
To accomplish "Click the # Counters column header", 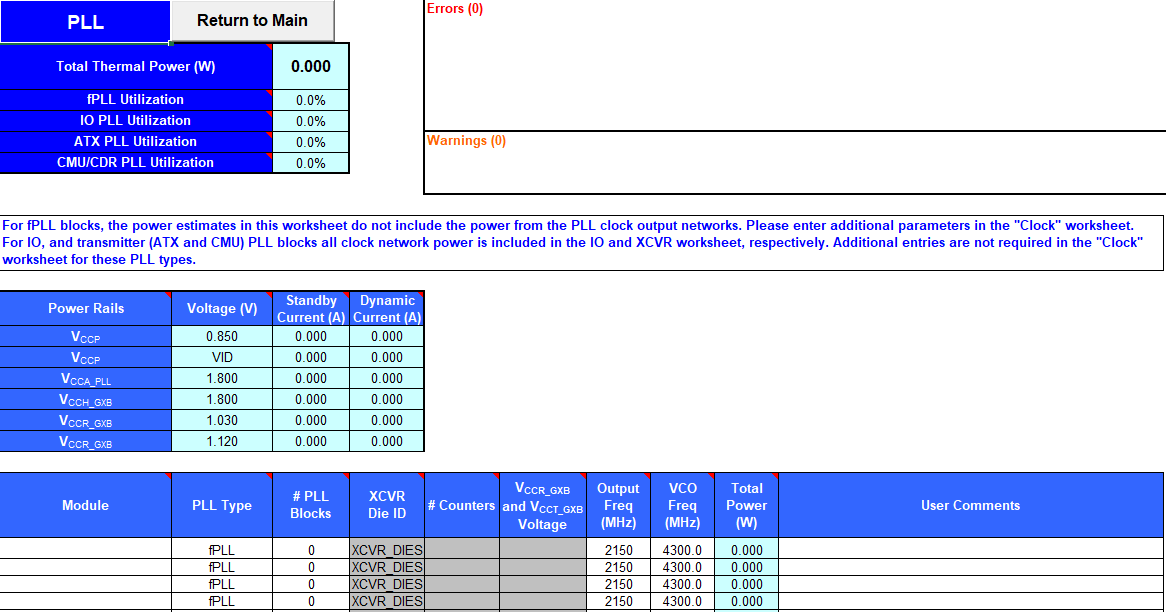I will click(x=462, y=505).
